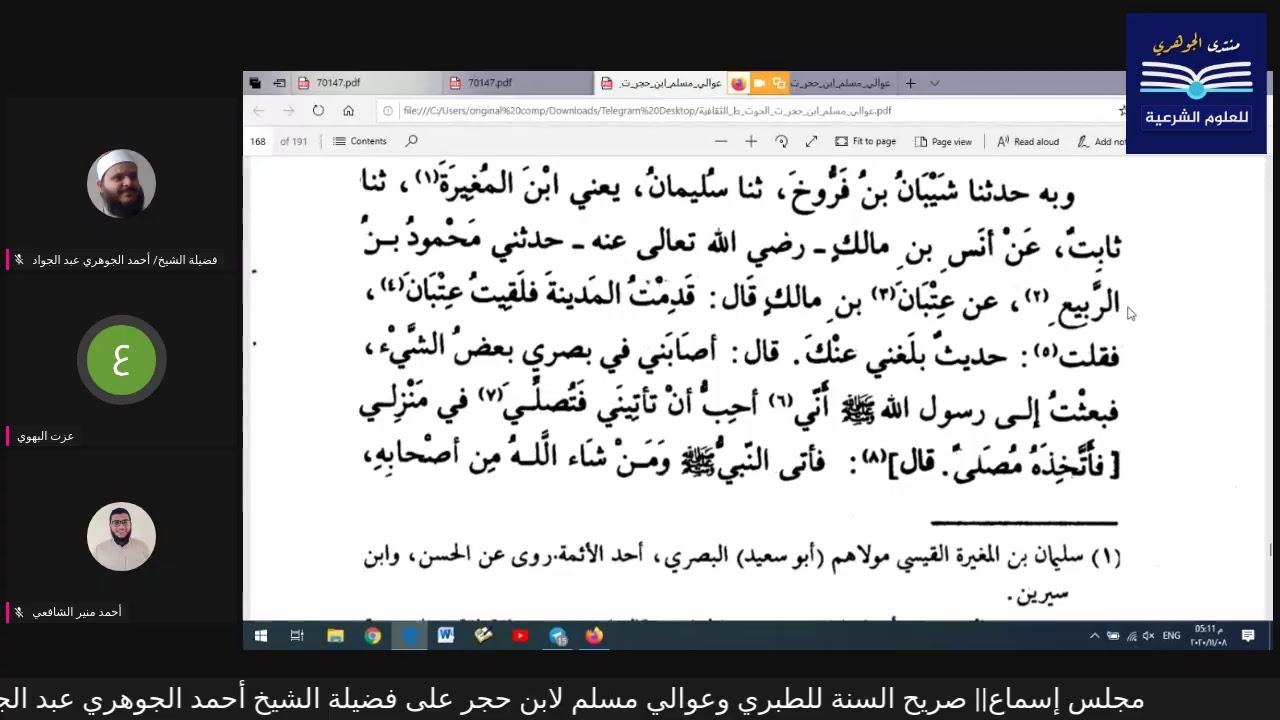
Task: Open Telegram from the taskbar
Action: tap(558, 635)
